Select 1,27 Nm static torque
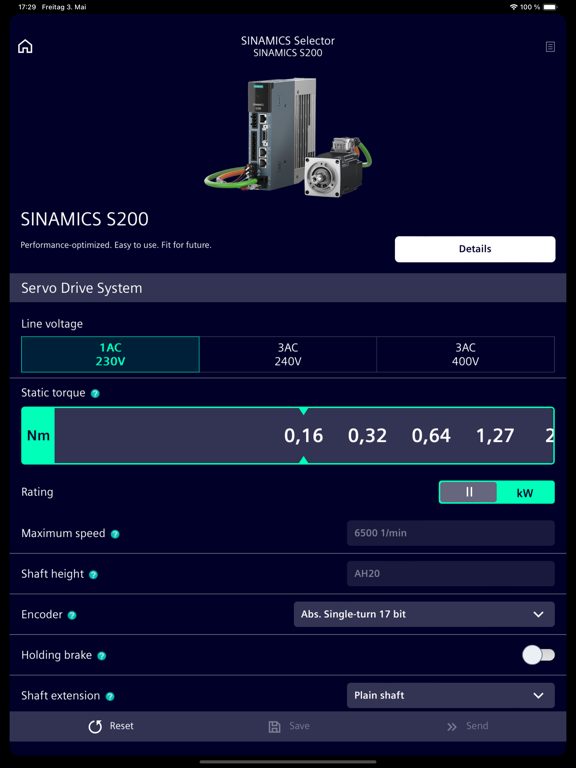The width and height of the screenshot is (576, 768). [495, 435]
